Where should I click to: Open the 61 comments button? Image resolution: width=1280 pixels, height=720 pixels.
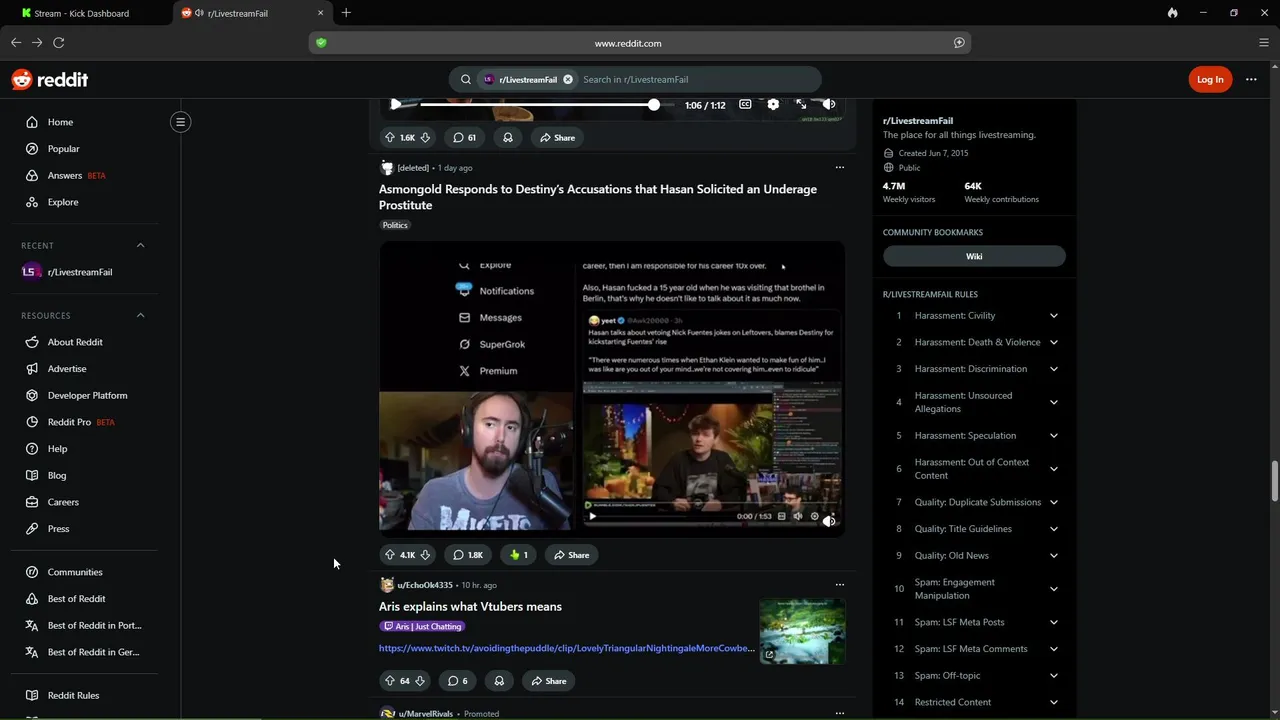[464, 137]
